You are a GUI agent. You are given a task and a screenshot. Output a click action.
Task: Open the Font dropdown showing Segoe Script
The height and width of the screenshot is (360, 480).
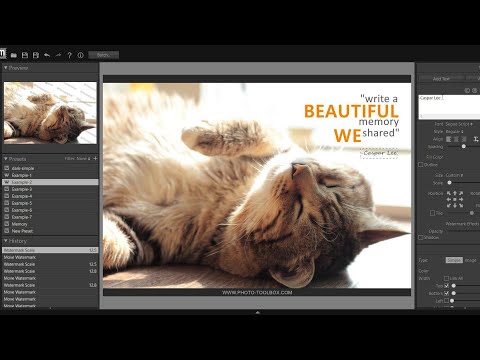click(459, 124)
